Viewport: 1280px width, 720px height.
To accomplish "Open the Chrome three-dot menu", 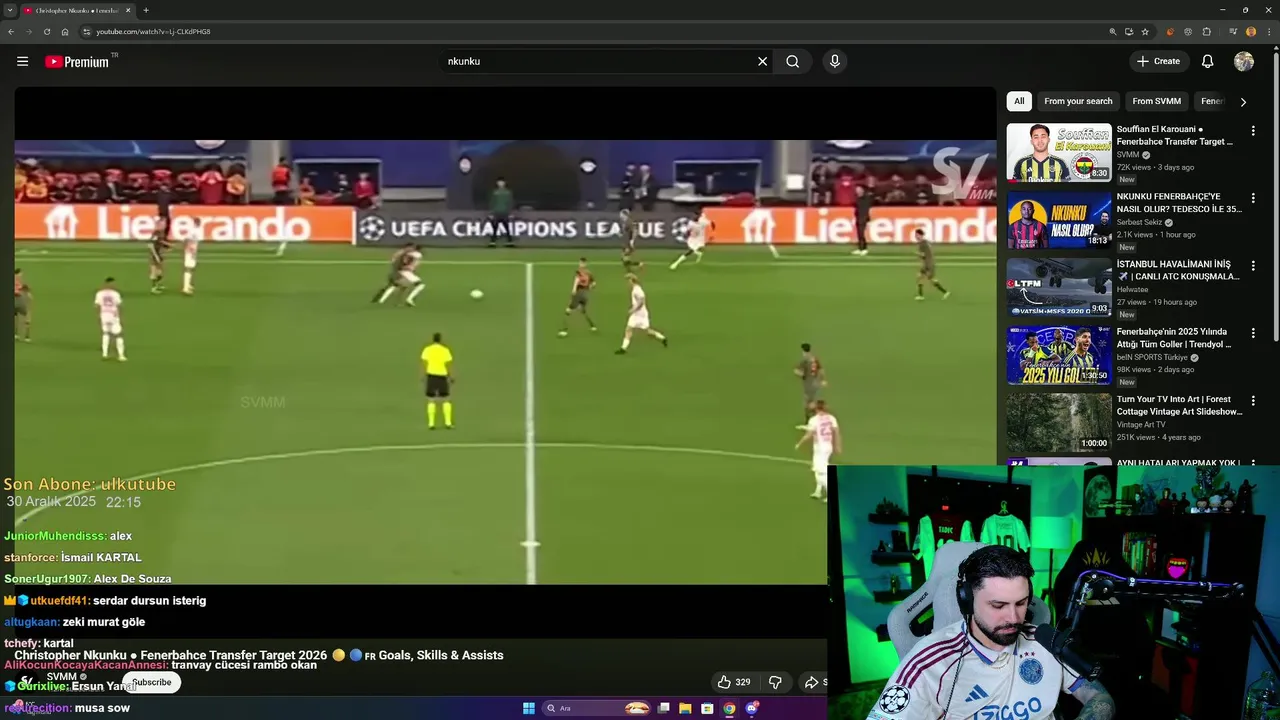I will [1268, 31].
